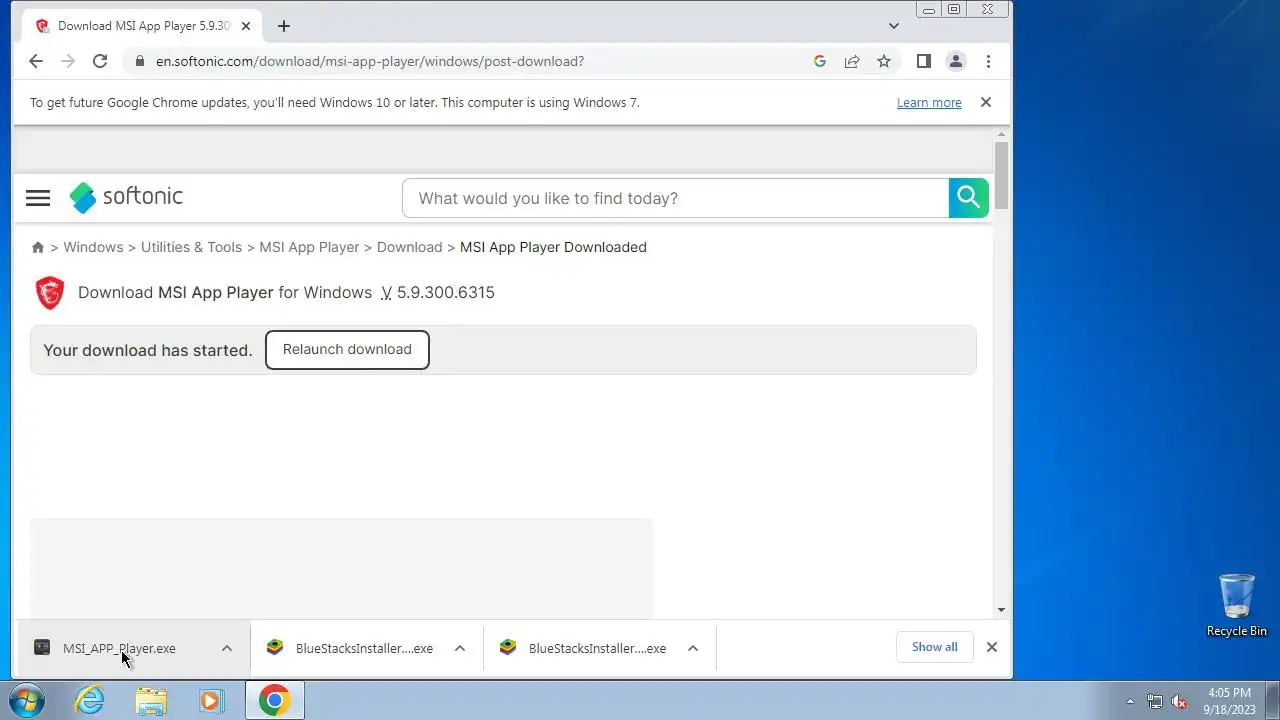Open Download breadcrumb link
The width and height of the screenshot is (1280, 720).
point(409,247)
